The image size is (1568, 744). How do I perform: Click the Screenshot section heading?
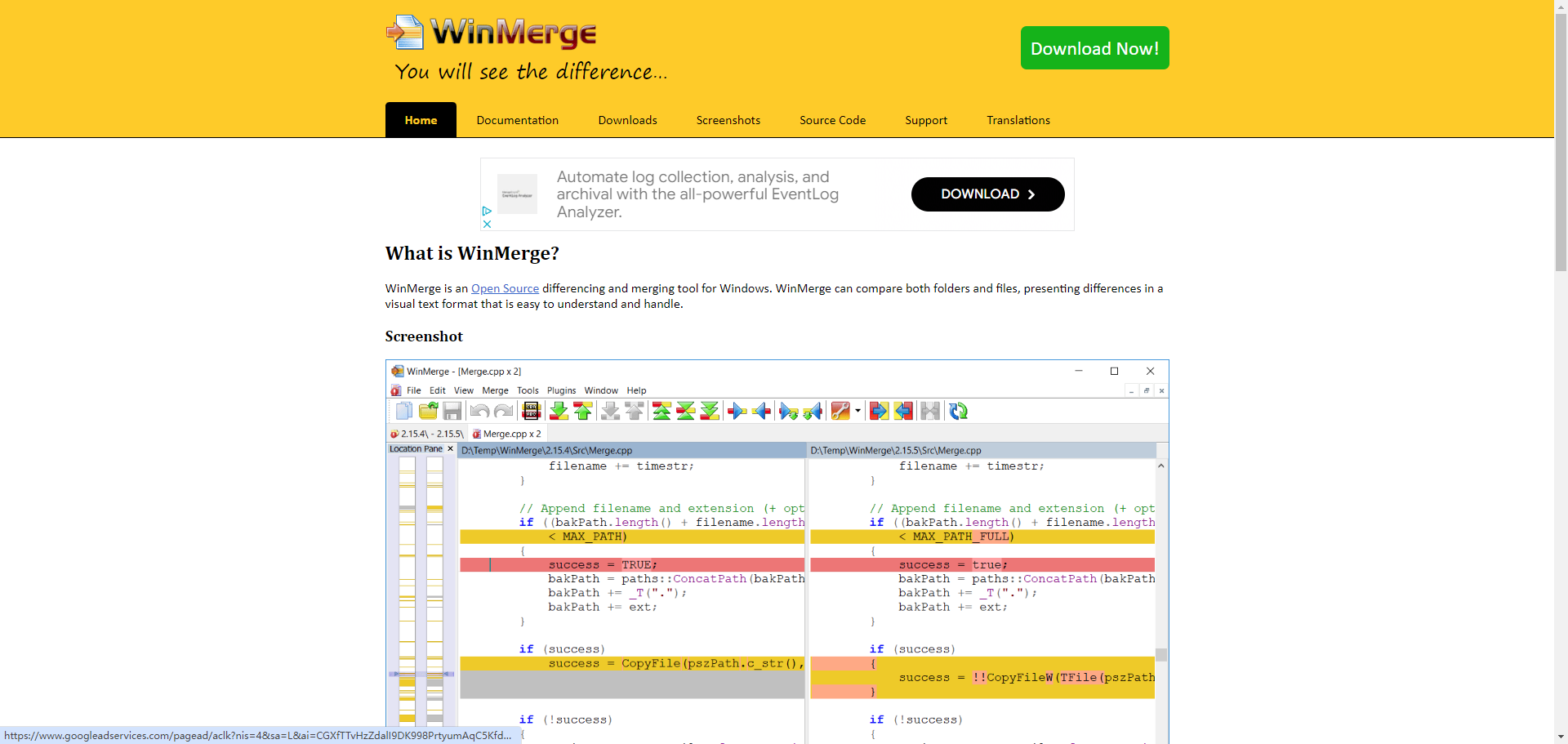tap(424, 336)
